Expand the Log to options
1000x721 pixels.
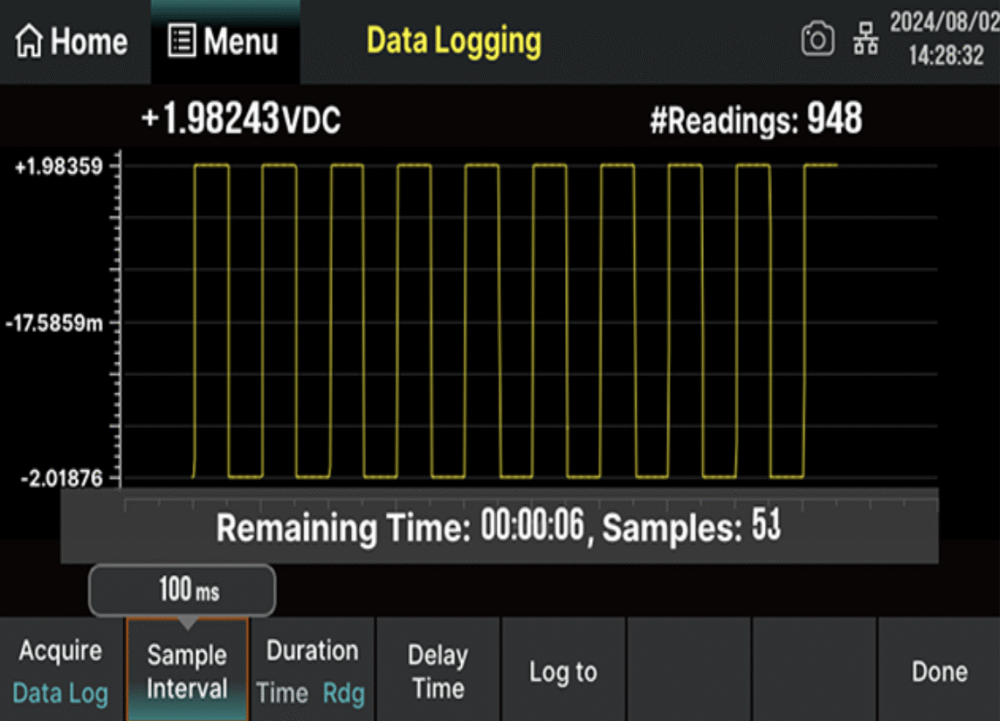point(563,669)
